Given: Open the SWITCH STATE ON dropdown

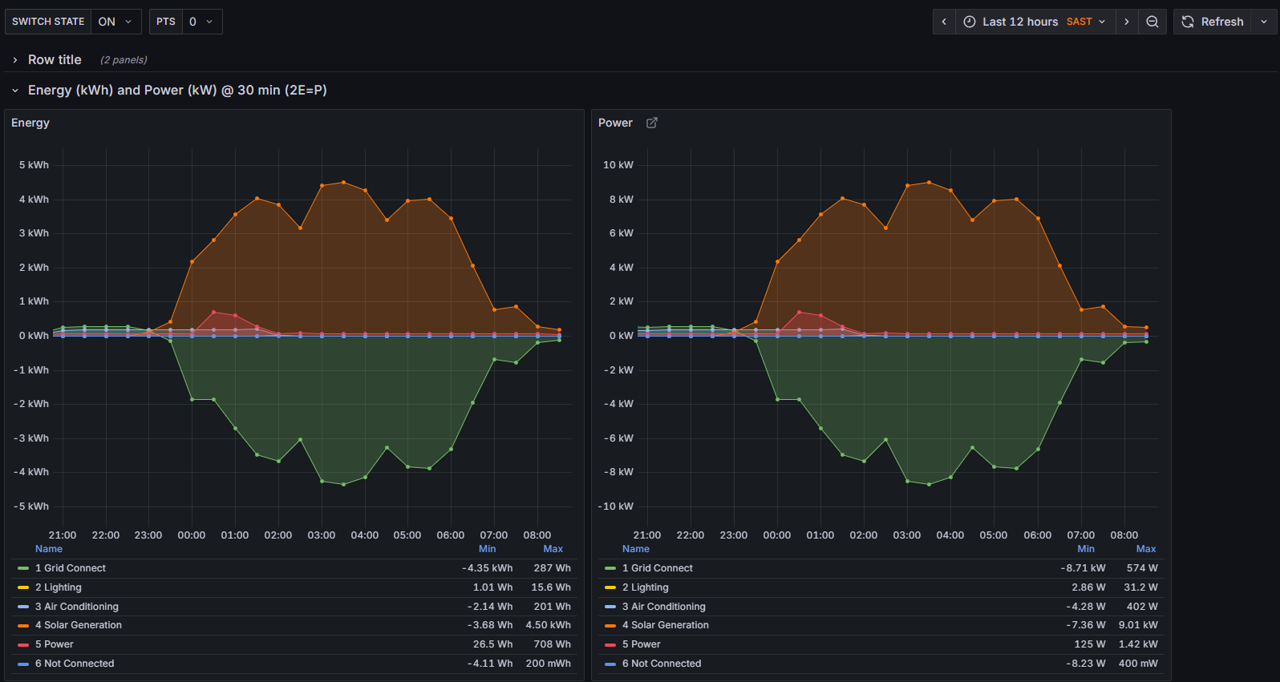Looking at the screenshot, I should click(x=115, y=22).
